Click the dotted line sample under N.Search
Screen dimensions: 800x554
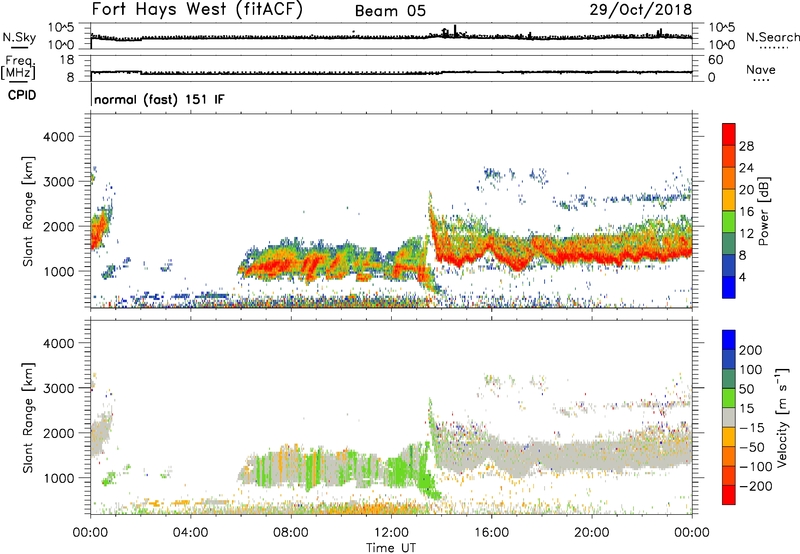point(773,47)
